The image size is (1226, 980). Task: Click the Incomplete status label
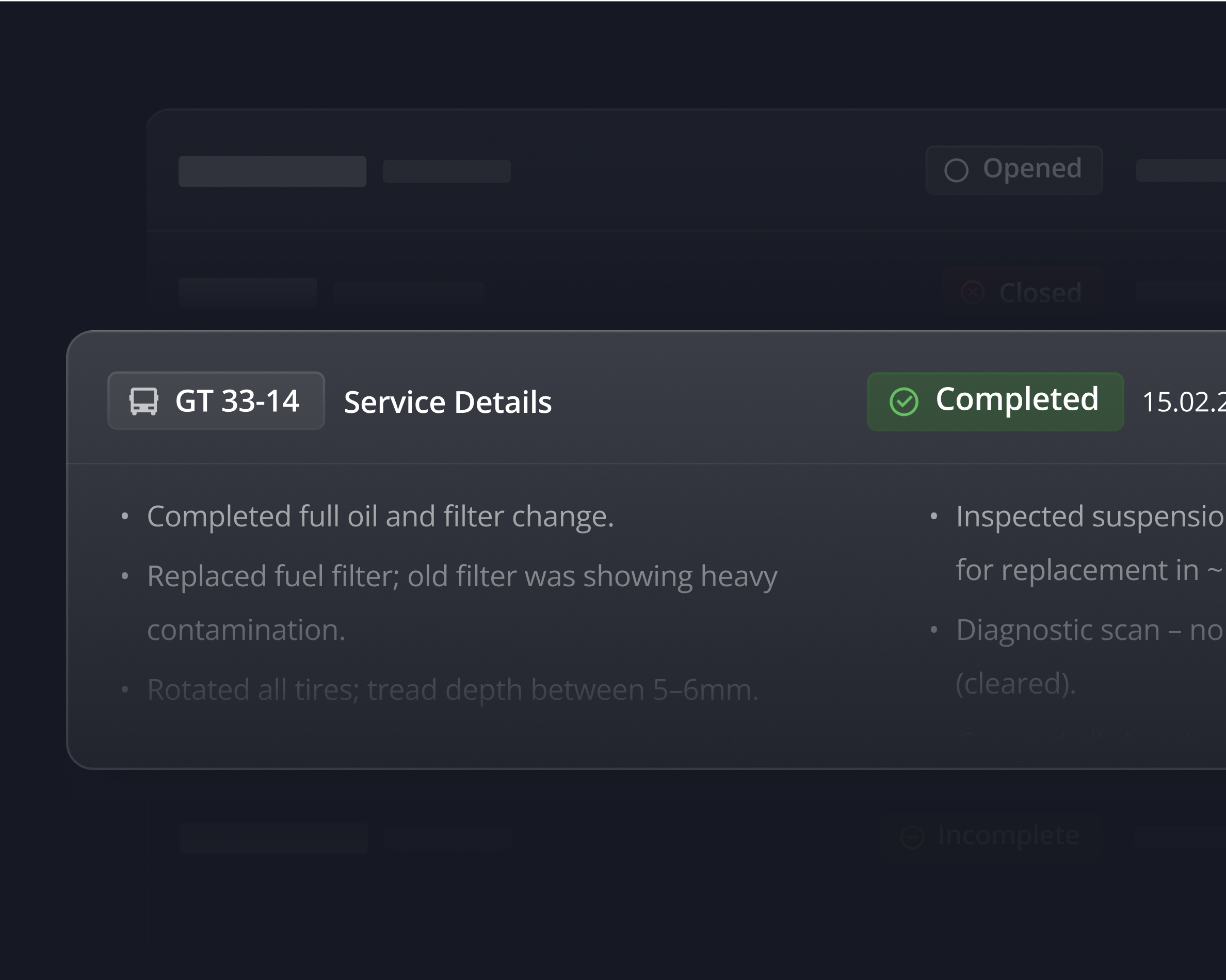tap(1008, 836)
